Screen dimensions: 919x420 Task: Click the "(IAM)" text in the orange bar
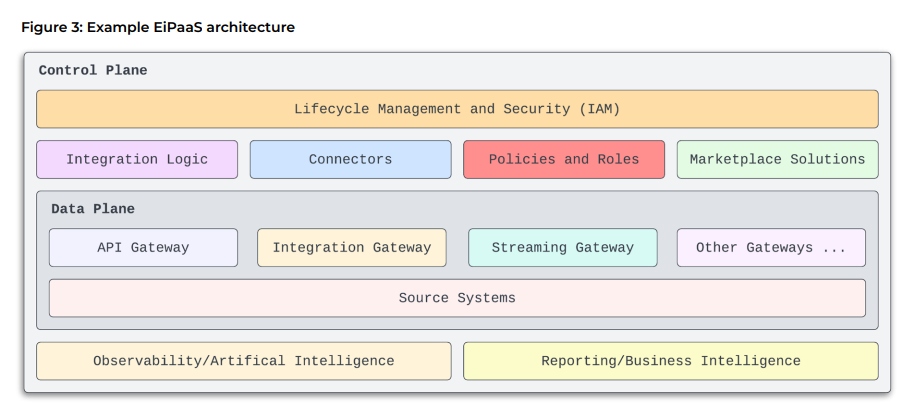coord(598,109)
